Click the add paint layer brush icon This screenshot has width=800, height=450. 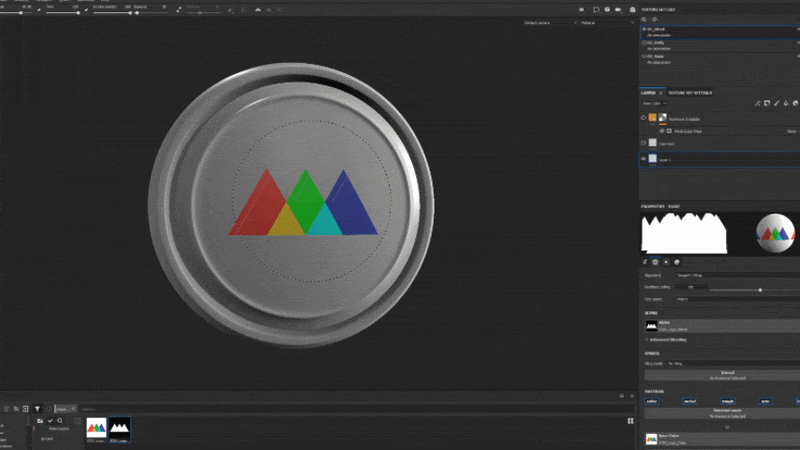[777, 103]
